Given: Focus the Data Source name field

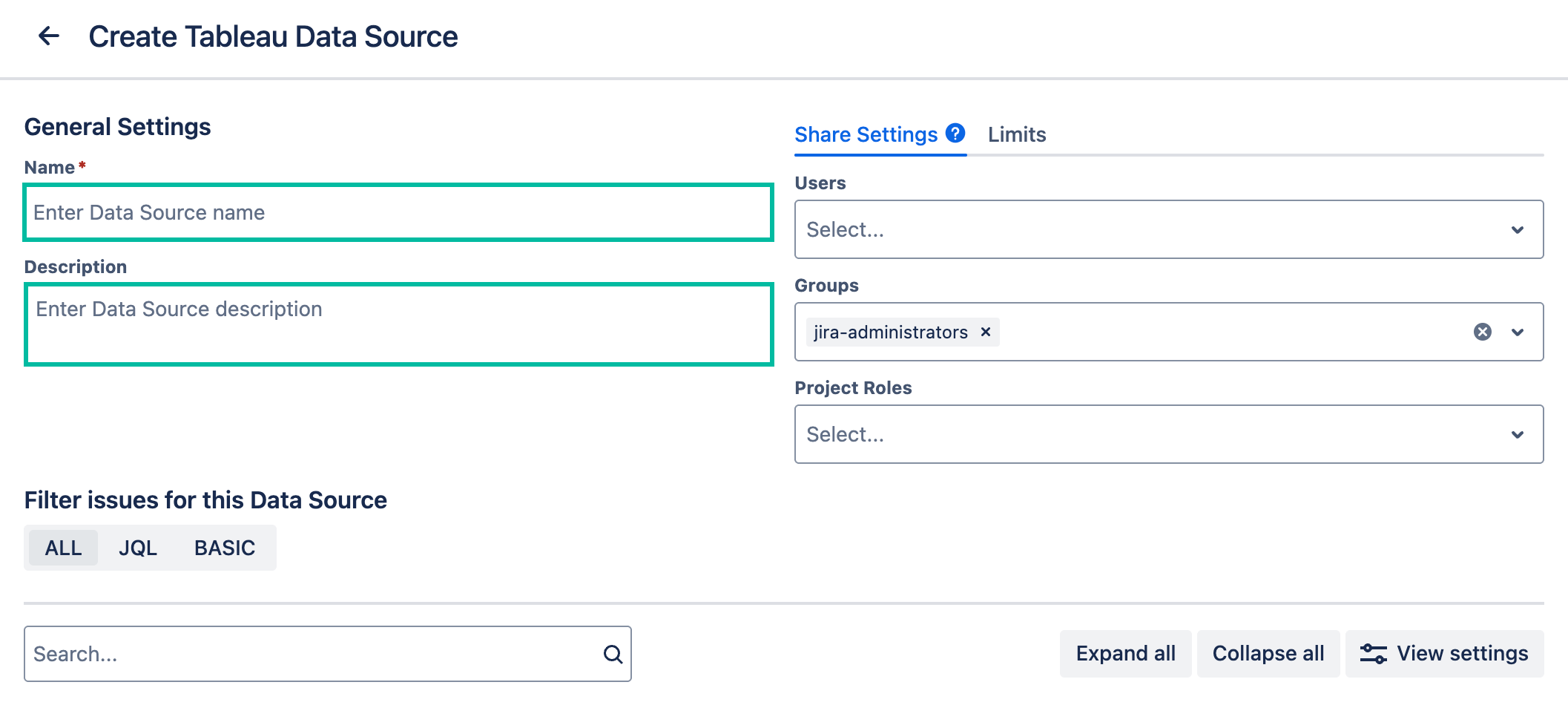Looking at the screenshot, I should [399, 212].
